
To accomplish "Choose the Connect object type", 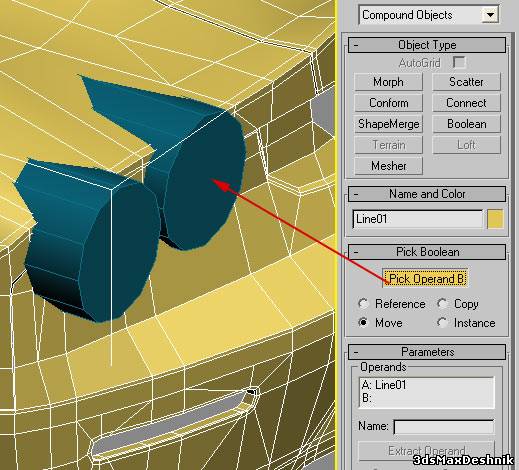I will click(x=466, y=103).
